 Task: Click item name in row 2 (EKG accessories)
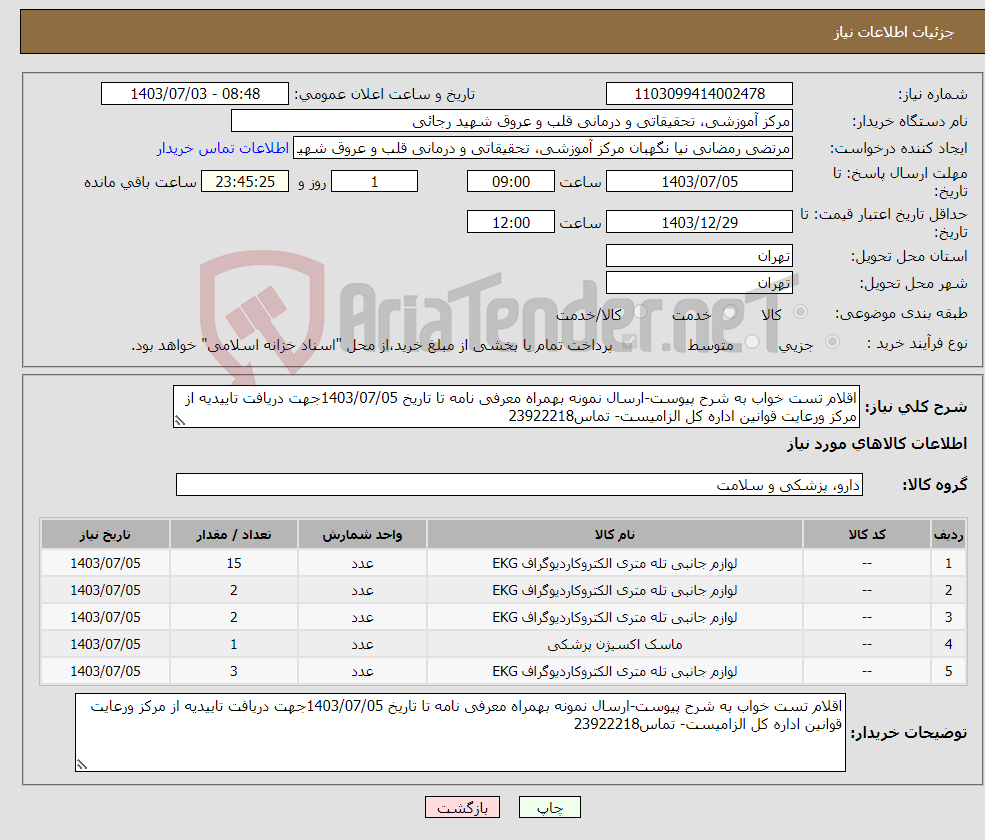tap(615, 590)
